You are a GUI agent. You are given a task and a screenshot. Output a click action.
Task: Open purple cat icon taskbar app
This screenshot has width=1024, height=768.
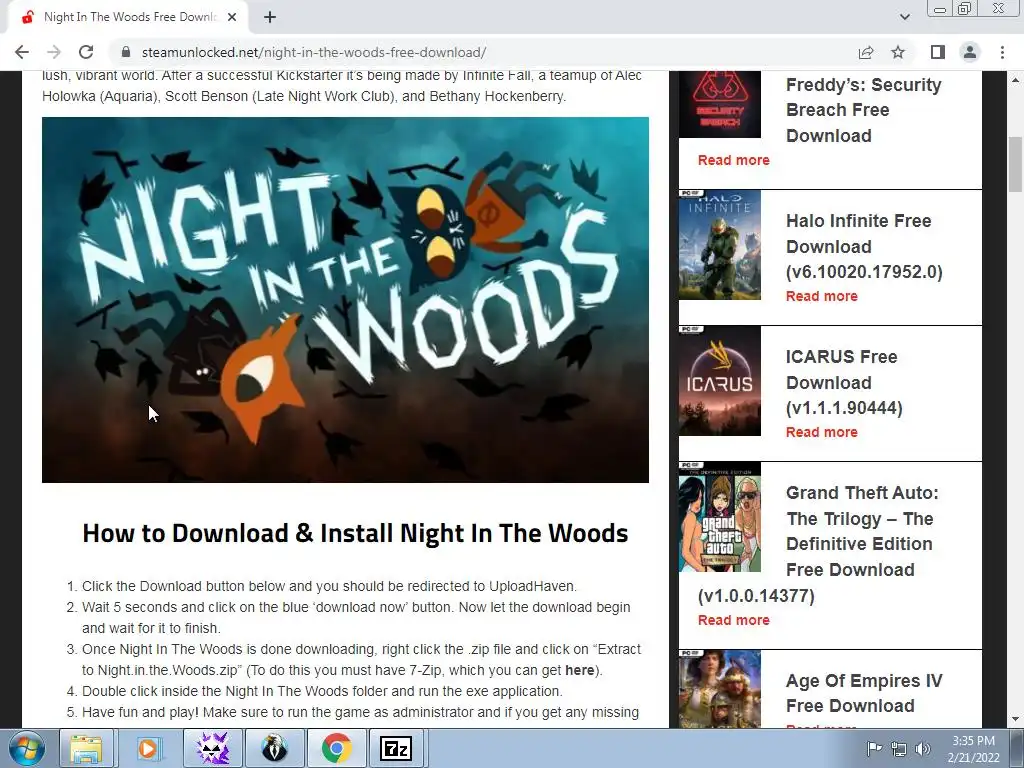point(212,748)
